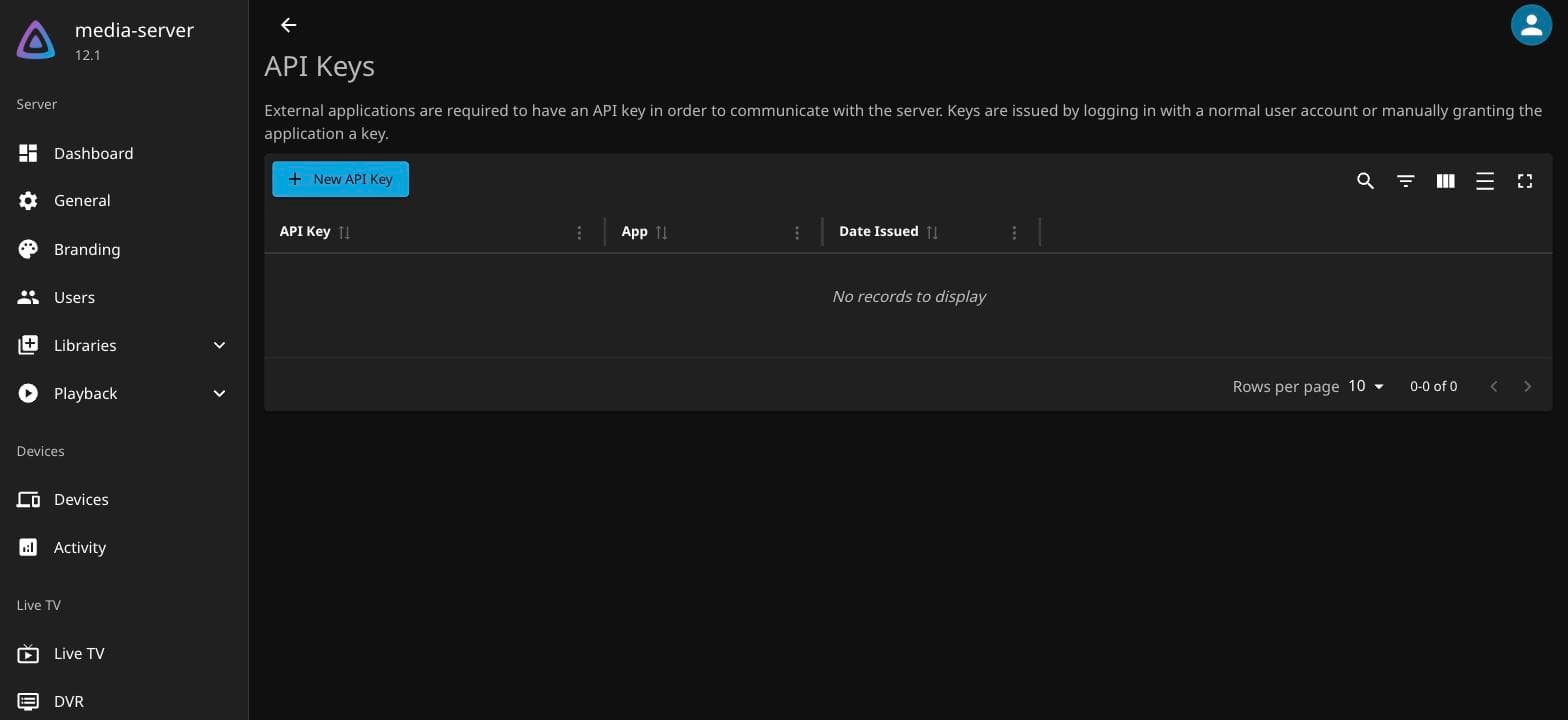Open Activity in the sidebar

pyautogui.click(x=124, y=547)
